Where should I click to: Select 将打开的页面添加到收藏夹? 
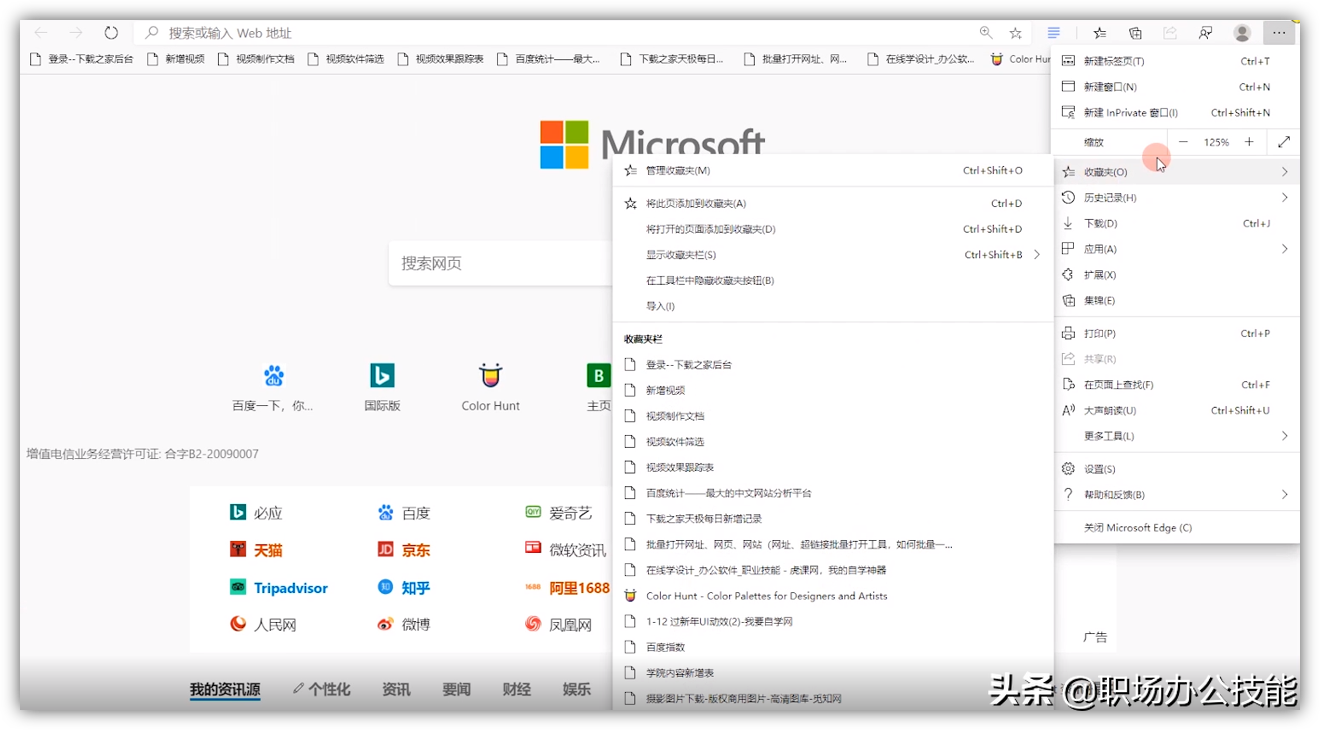[x=833, y=230]
